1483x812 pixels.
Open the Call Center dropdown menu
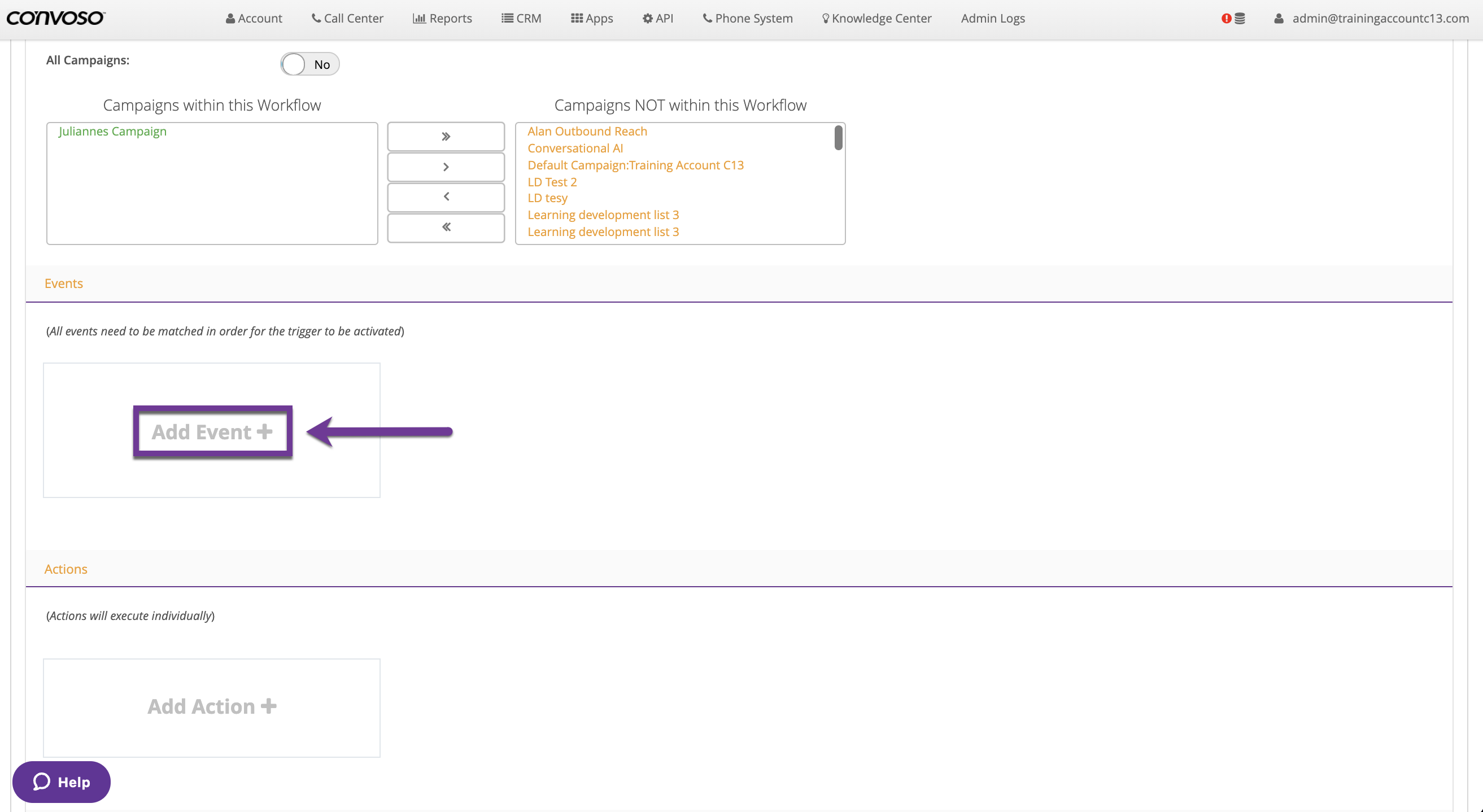tap(347, 19)
